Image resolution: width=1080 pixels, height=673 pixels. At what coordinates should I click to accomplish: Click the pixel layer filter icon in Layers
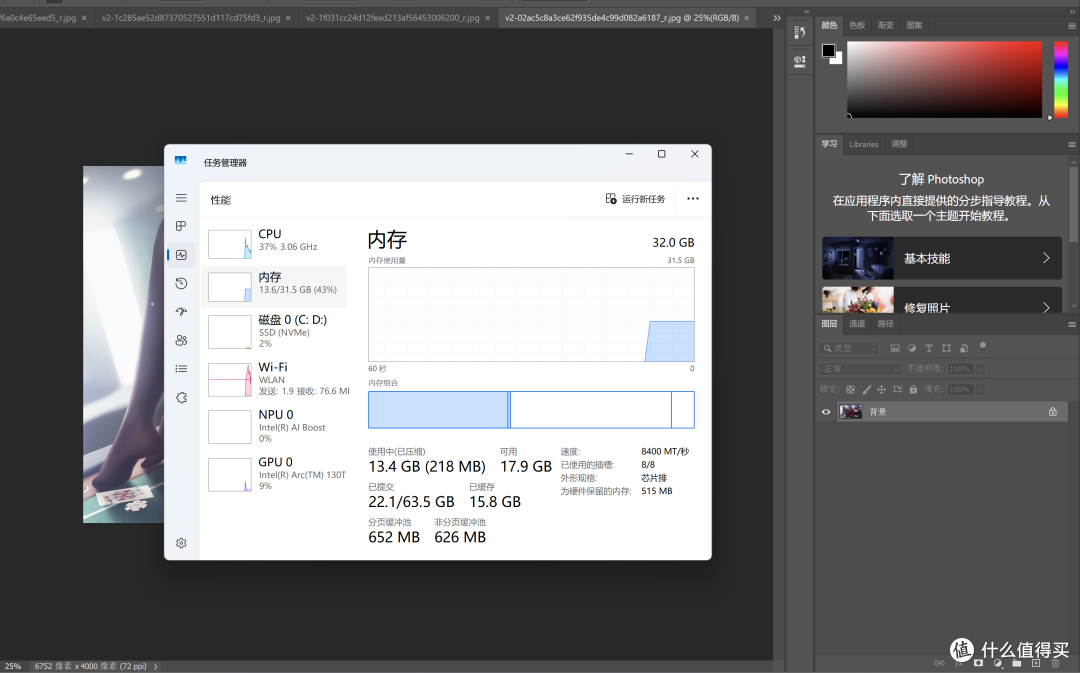895,348
